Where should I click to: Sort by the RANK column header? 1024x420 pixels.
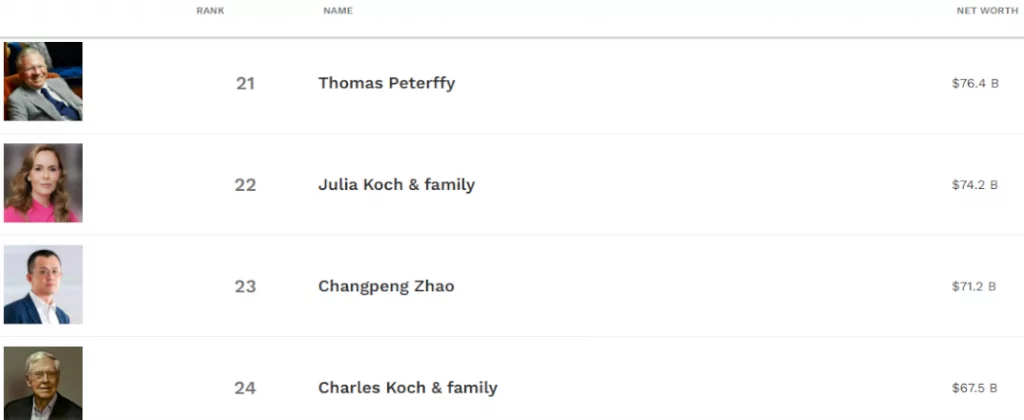point(210,11)
